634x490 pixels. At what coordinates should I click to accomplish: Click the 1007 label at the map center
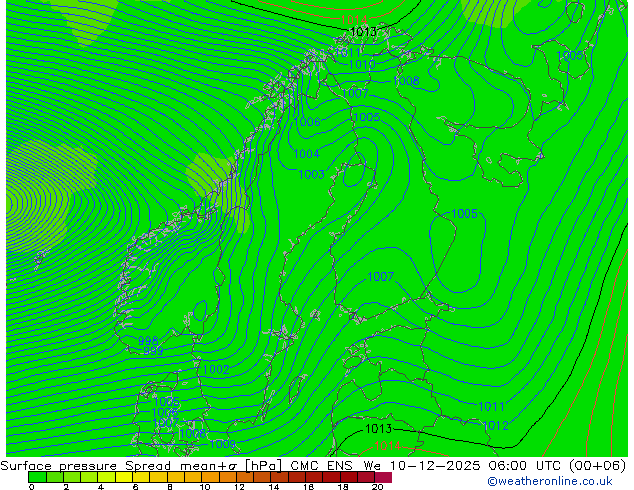(380, 277)
